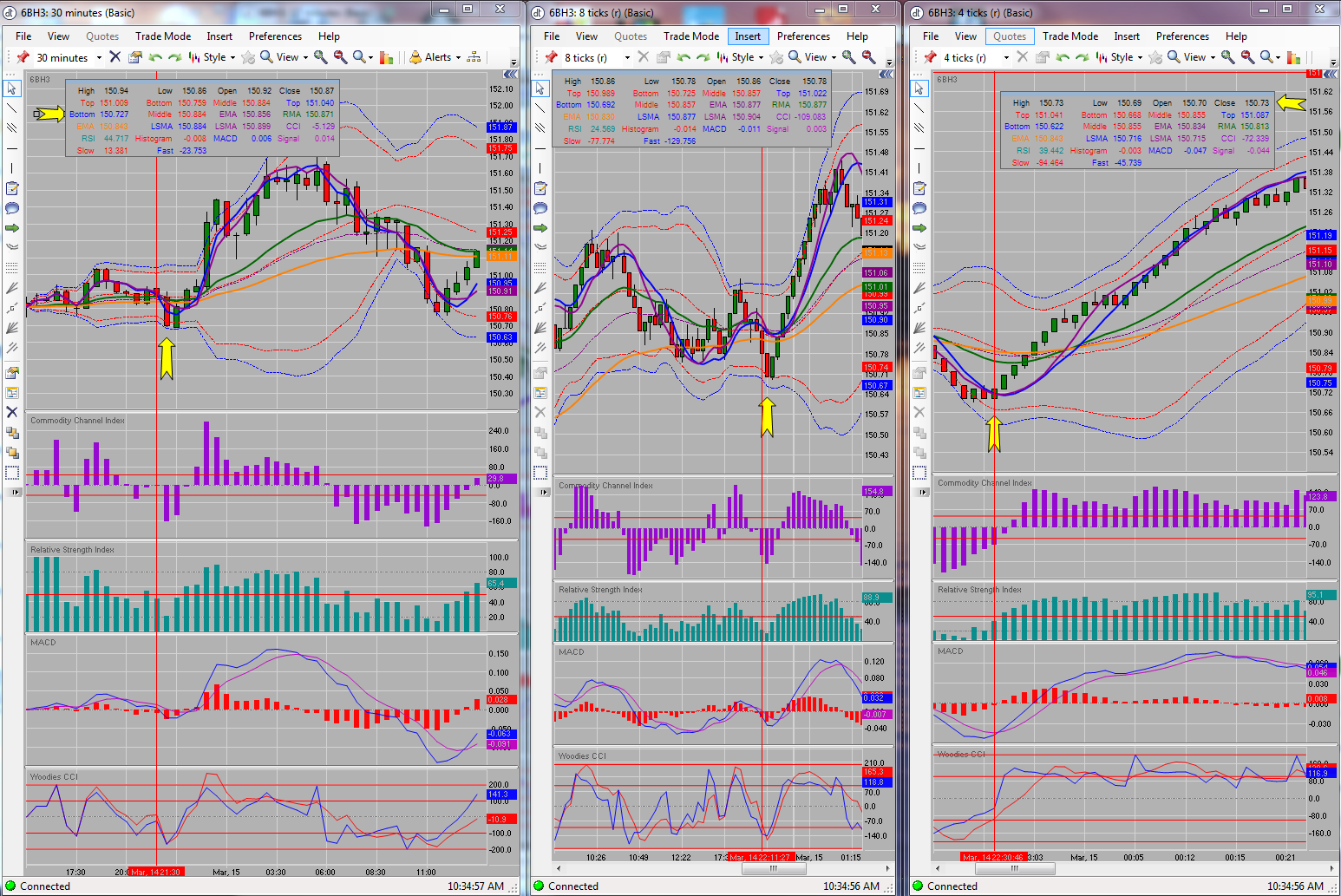The width and height of the screenshot is (1341, 896).
Task: Open Insert menu in 8 ticks window
Action: [748, 36]
